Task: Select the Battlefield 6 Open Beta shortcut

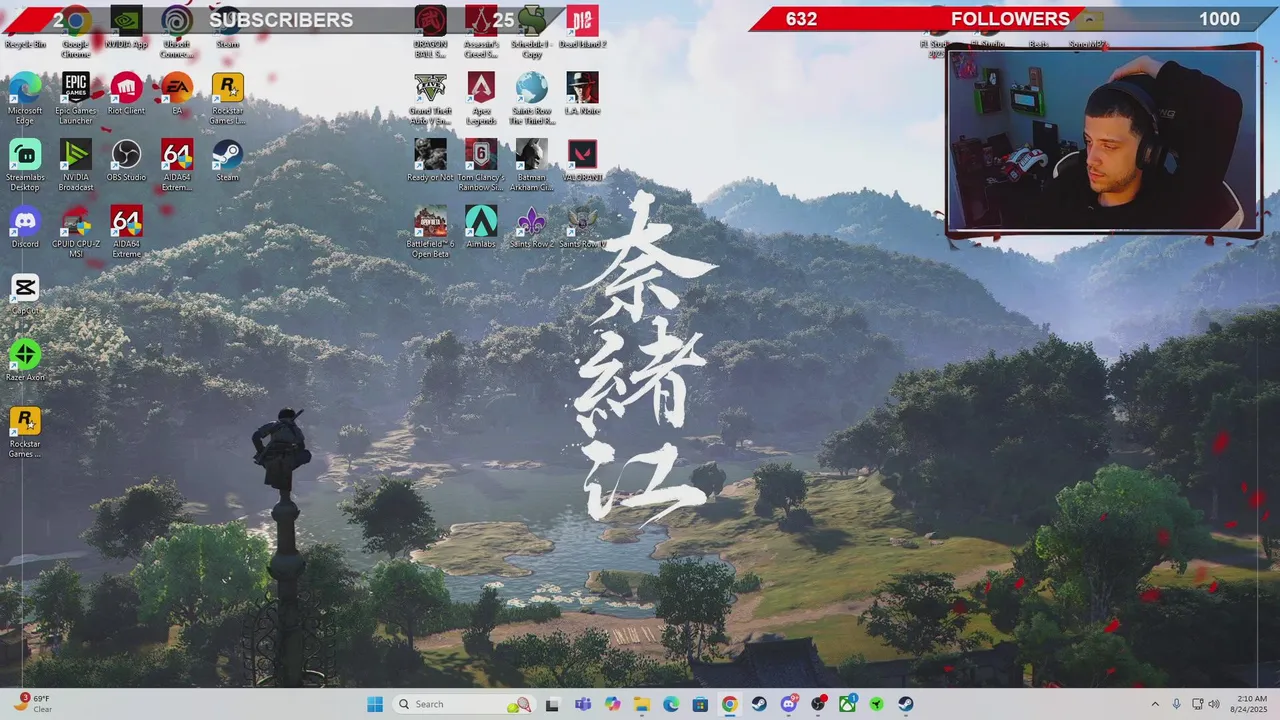Action: 430,232
